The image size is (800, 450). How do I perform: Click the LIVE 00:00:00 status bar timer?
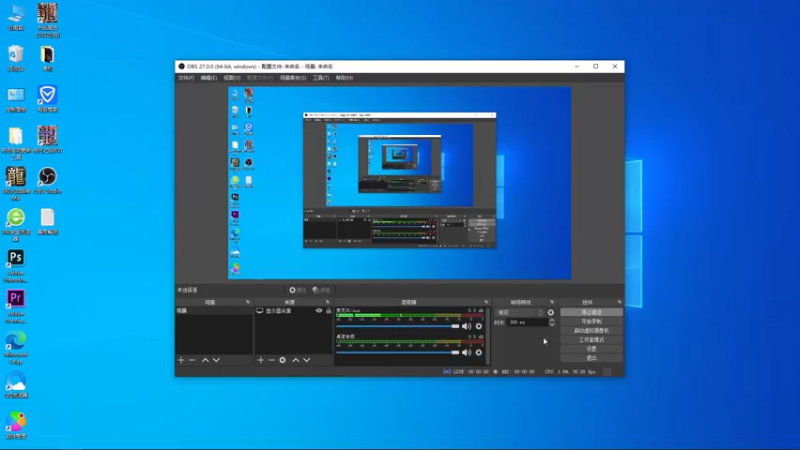[466, 372]
